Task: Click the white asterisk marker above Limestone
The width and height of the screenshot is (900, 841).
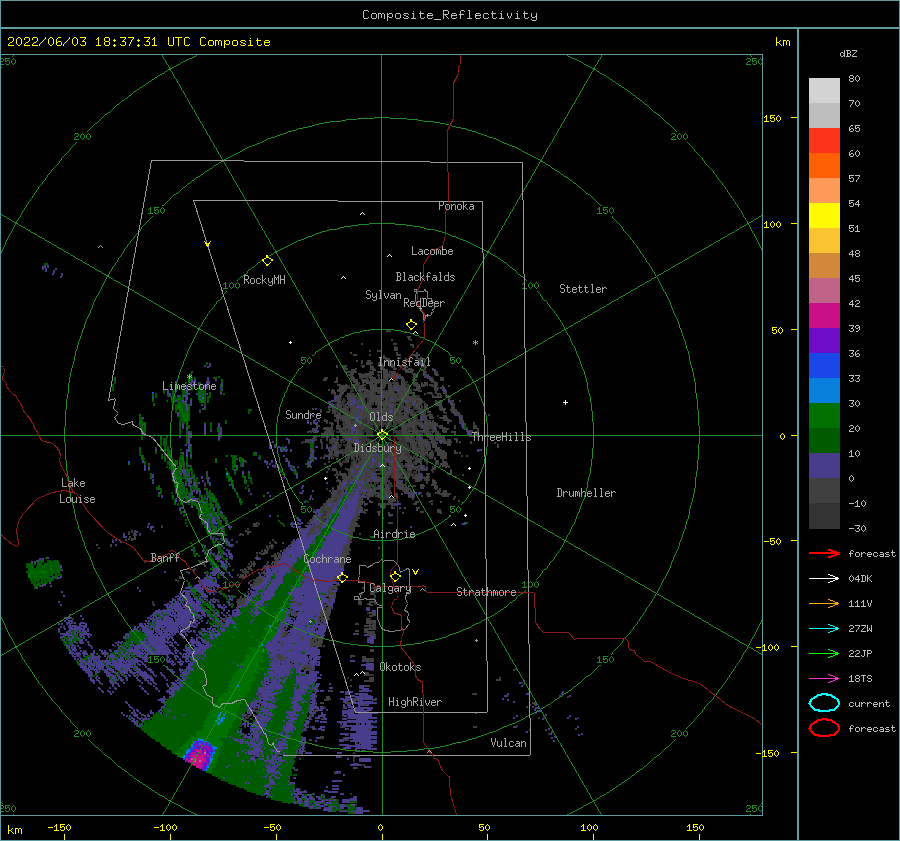Action: (x=189, y=377)
